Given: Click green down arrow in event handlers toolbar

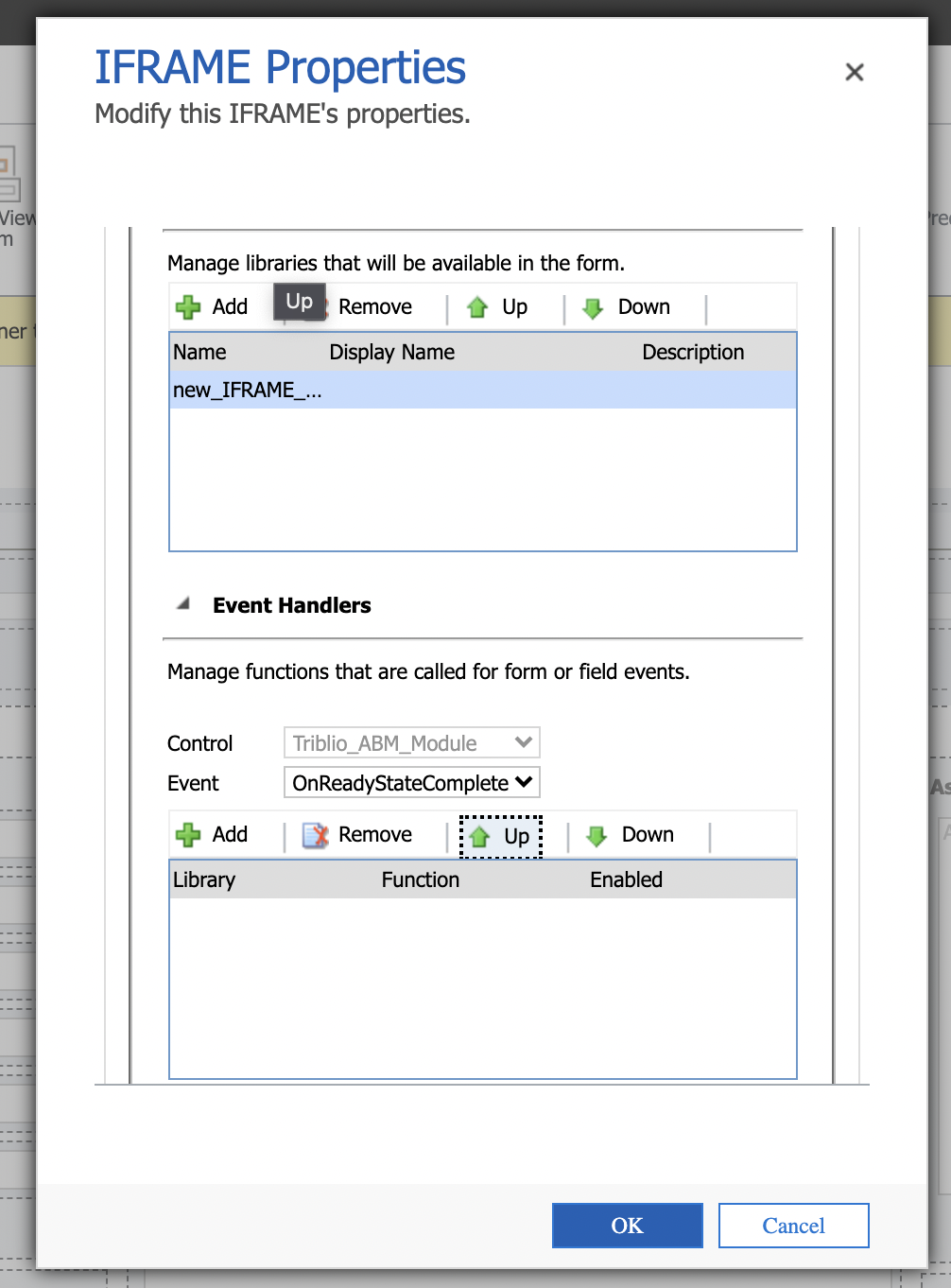Looking at the screenshot, I should point(597,836).
